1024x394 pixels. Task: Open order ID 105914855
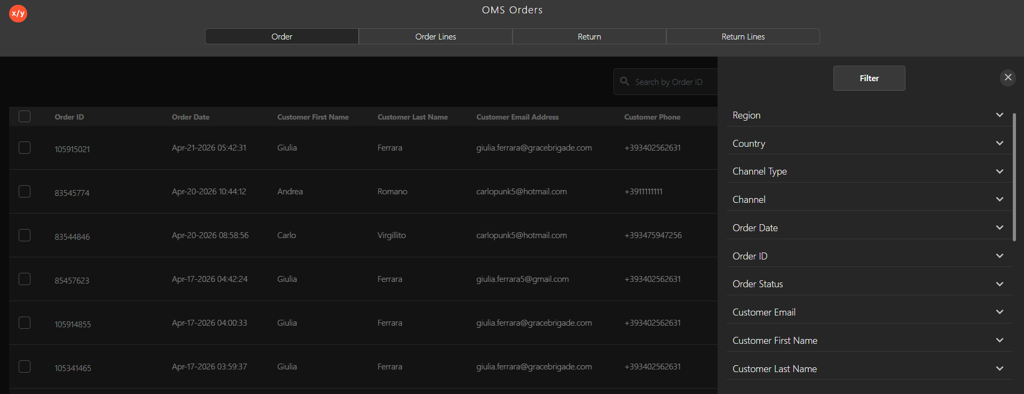point(72,325)
